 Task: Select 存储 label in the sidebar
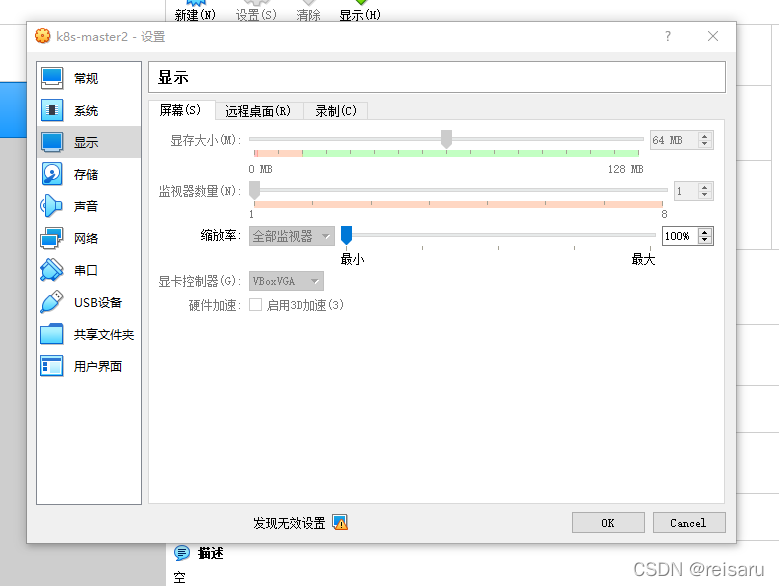coord(86,174)
